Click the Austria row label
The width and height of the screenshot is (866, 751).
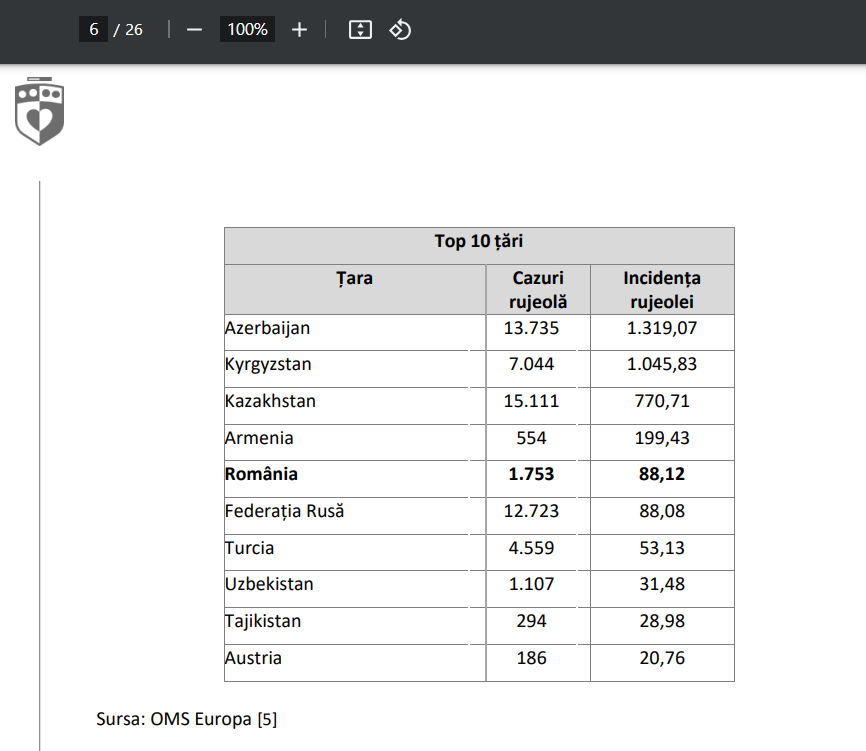pos(254,658)
